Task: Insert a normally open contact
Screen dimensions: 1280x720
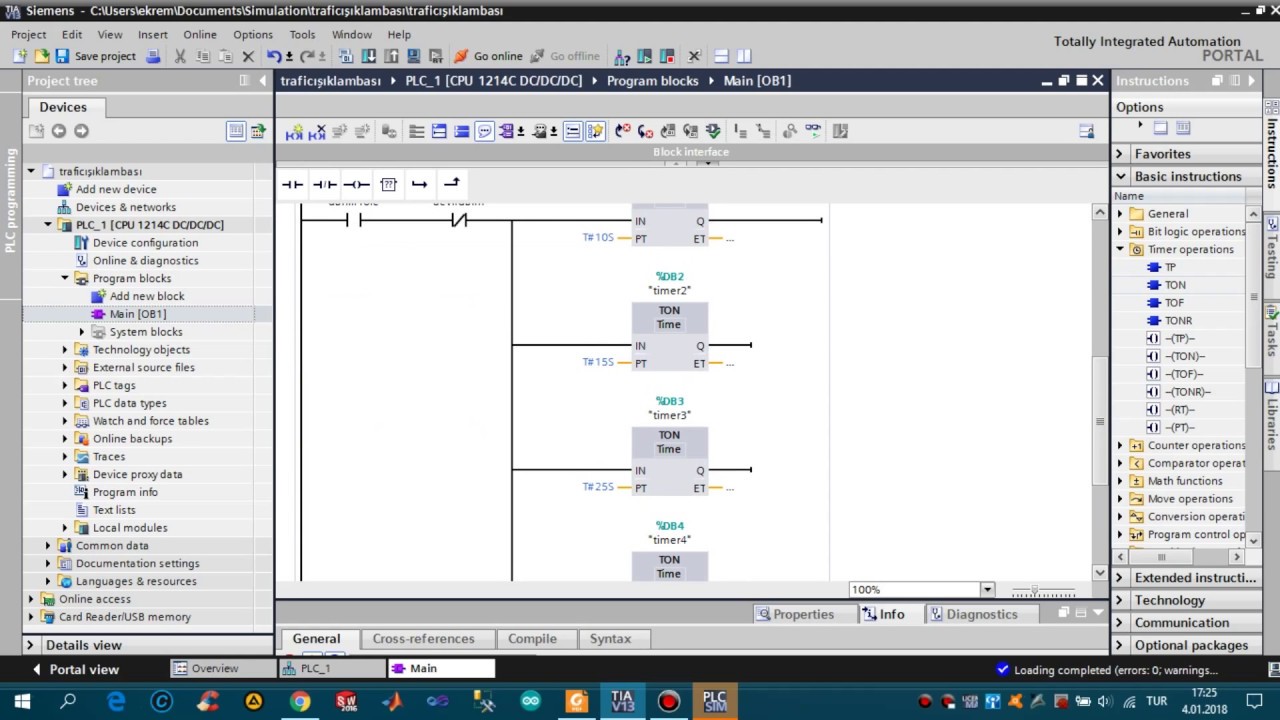Action: pos(292,184)
